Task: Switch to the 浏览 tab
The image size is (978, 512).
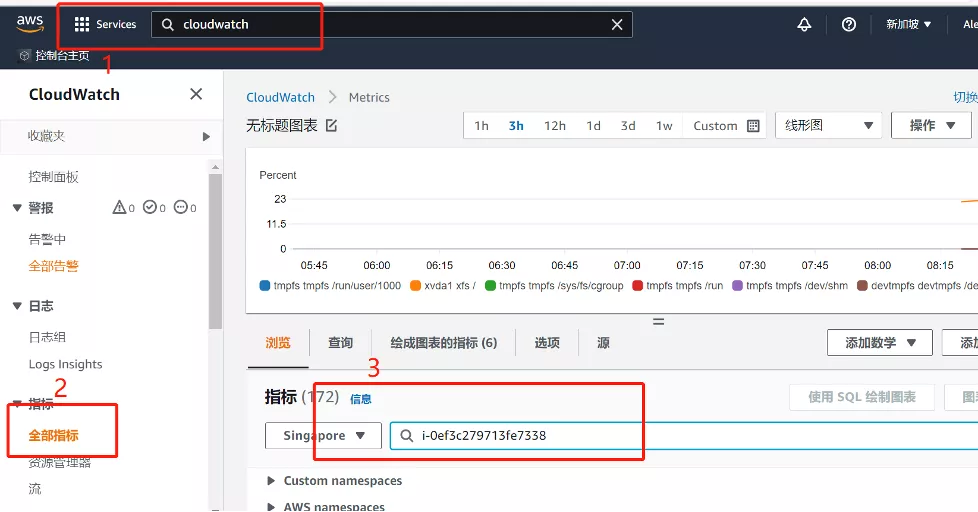Action: tap(278, 343)
